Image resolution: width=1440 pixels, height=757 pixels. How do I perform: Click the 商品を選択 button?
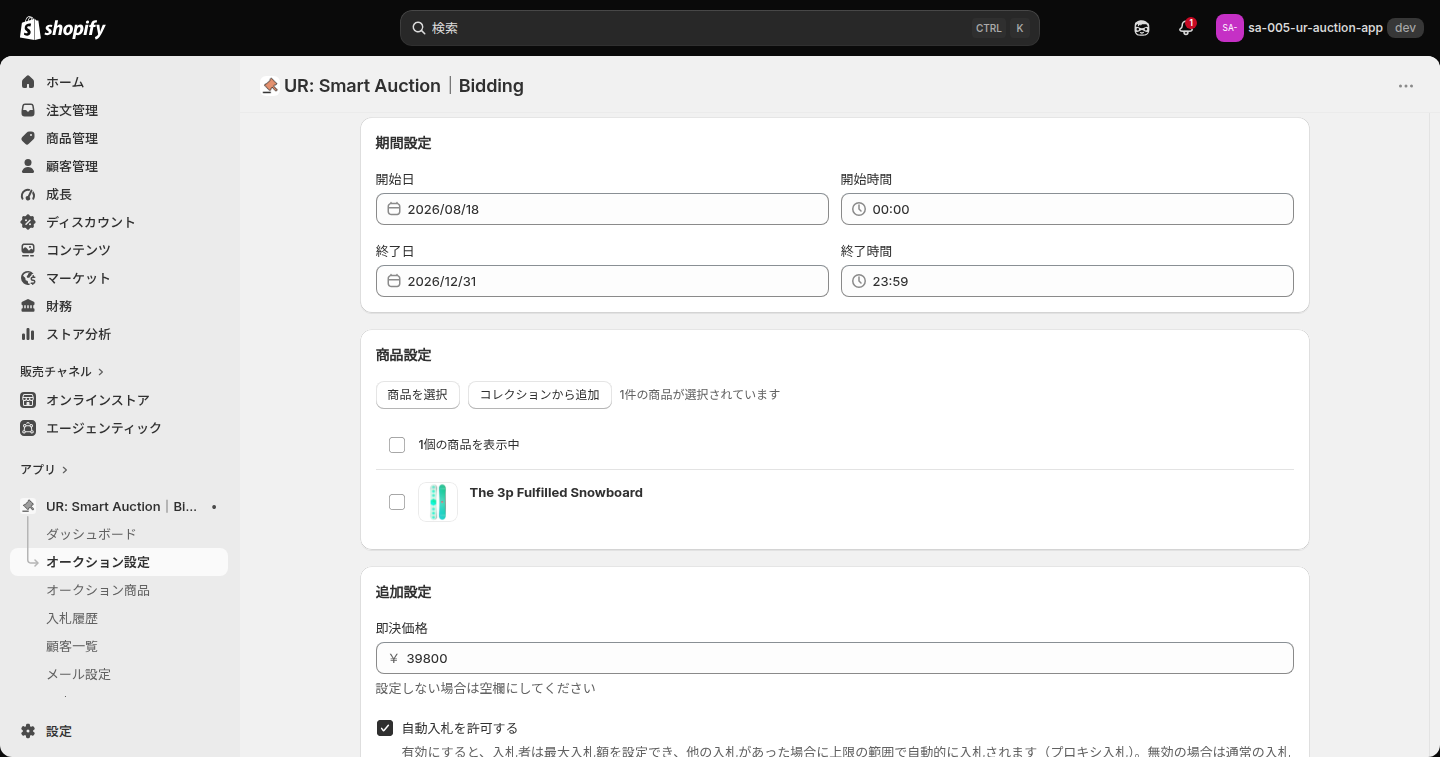point(418,395)
